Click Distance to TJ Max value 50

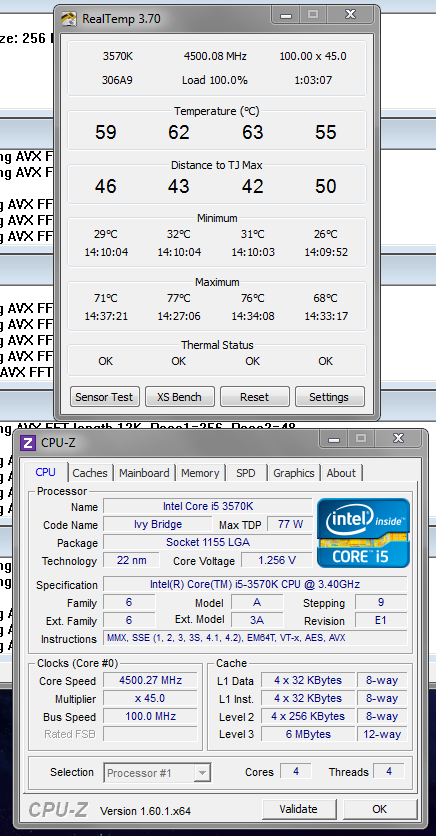pyautogui.click(x=326, y=186)
